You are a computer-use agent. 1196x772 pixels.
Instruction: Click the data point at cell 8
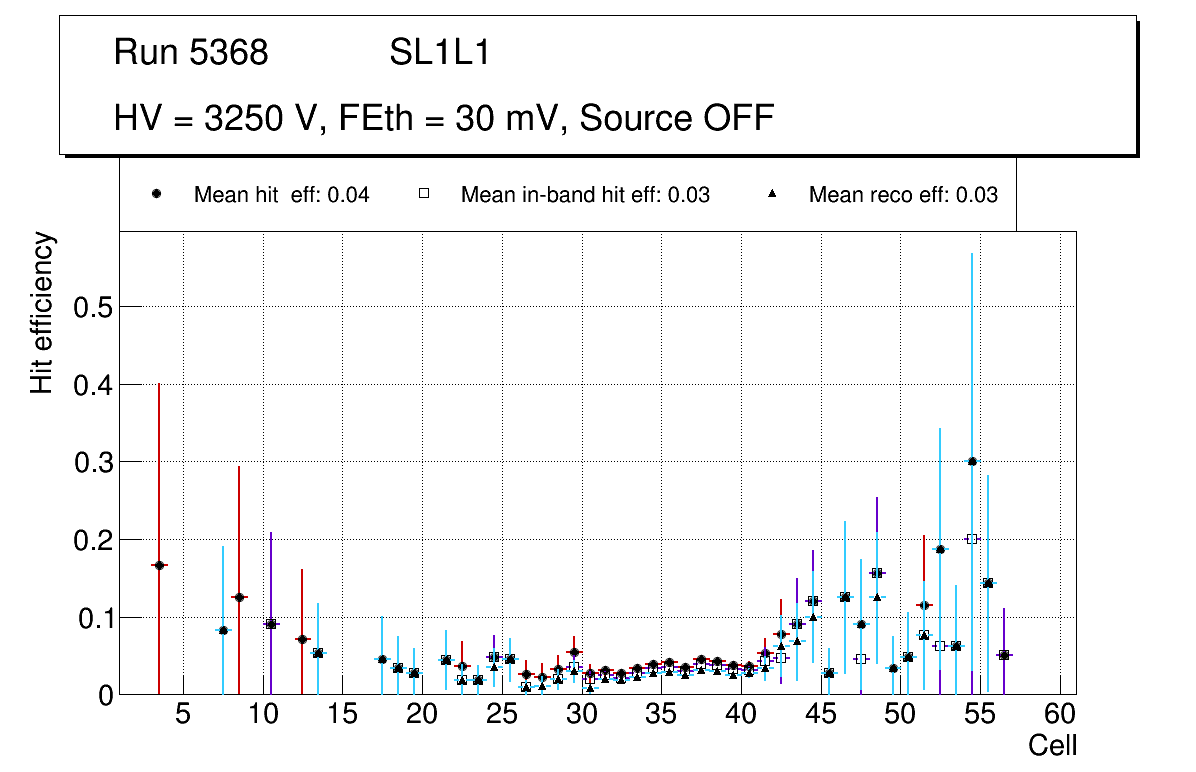[x=239, y=597]
